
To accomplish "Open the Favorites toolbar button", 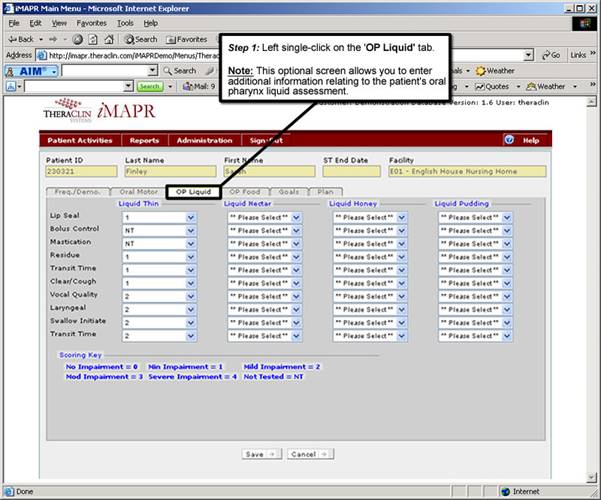I will click(x=187, y=39).
